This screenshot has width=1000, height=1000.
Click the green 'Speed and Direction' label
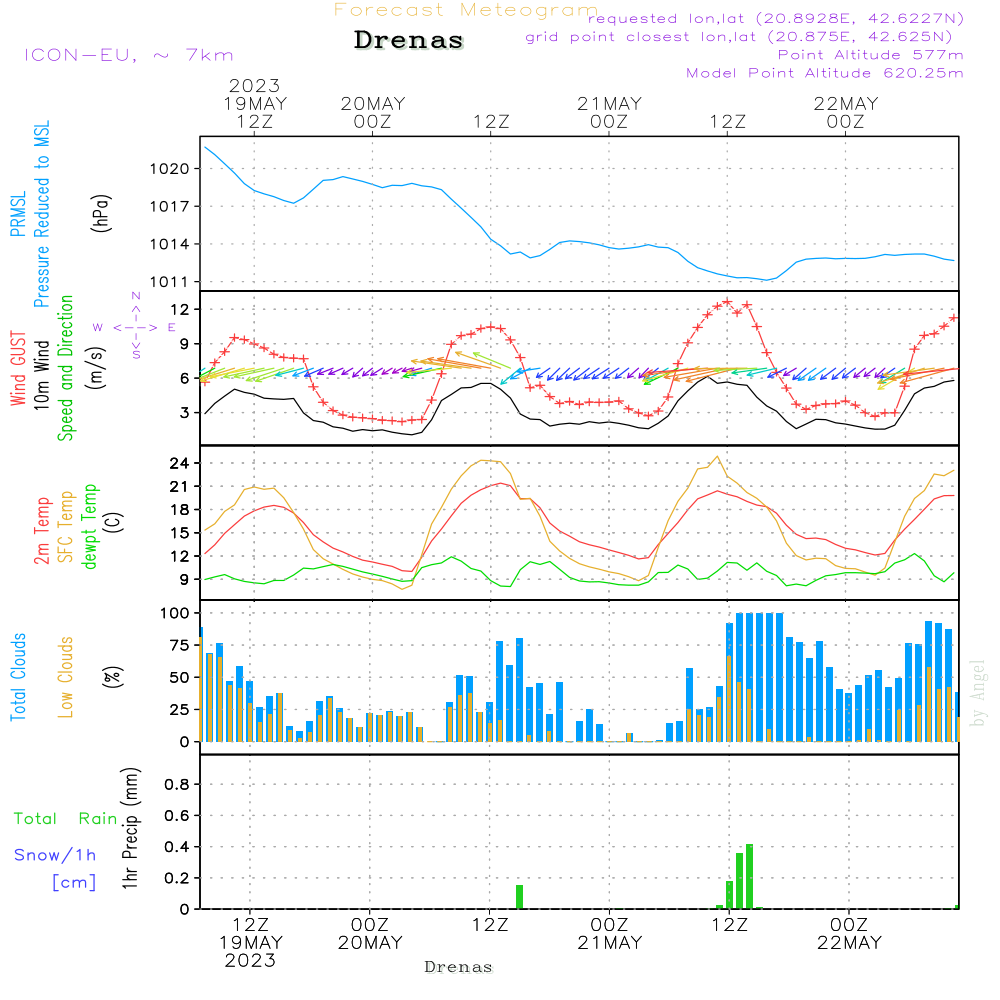tap(65, 368)
